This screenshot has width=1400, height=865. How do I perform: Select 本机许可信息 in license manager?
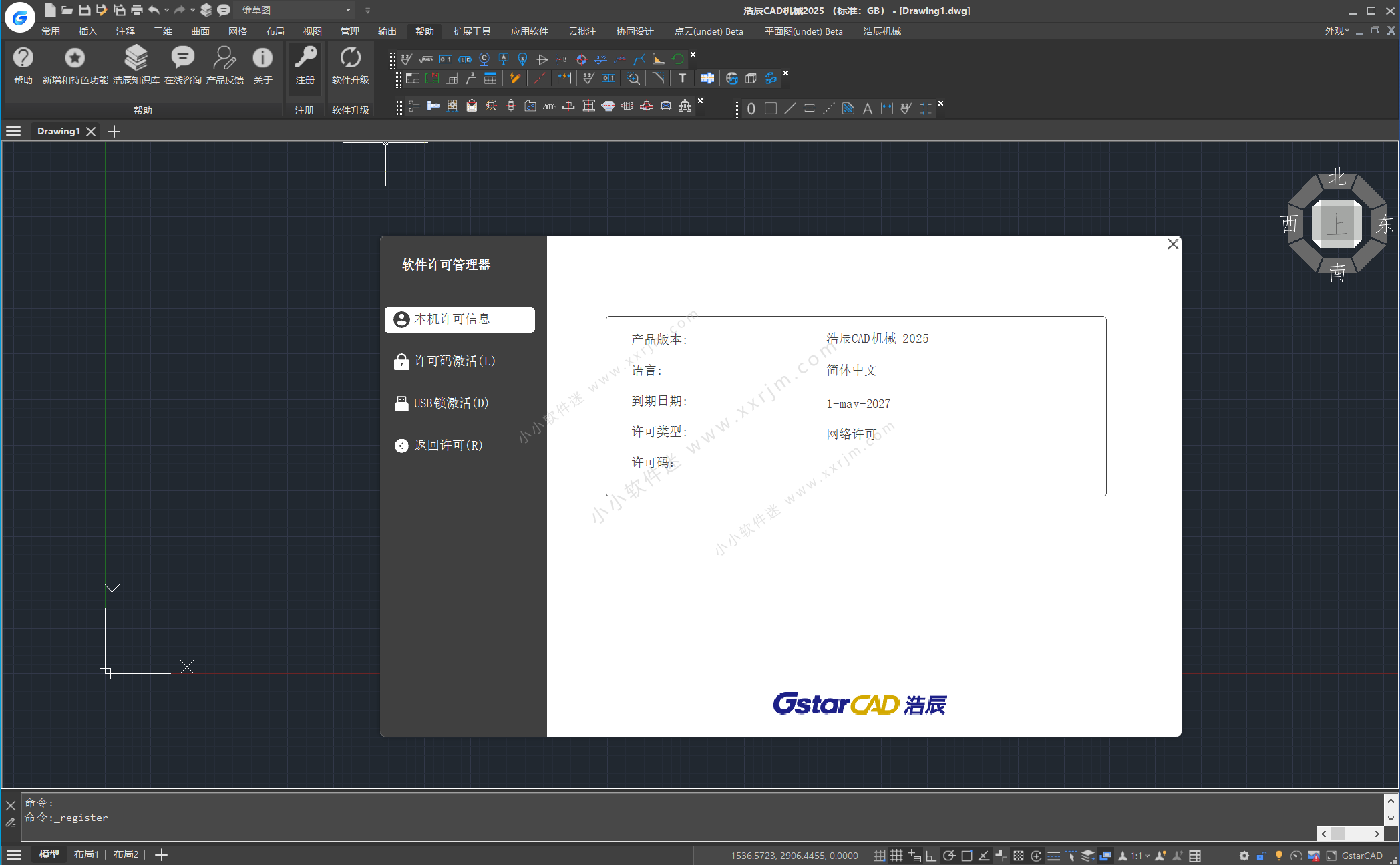(x=460, y=319)
